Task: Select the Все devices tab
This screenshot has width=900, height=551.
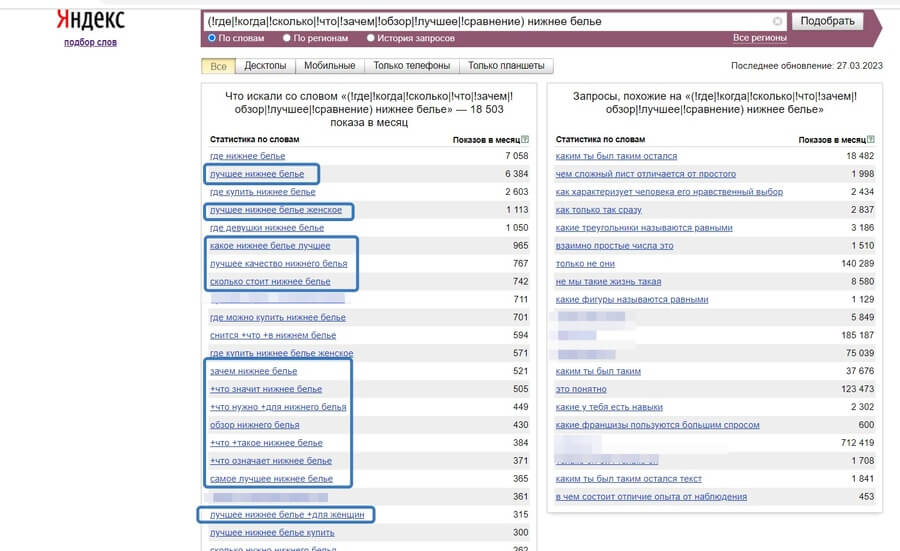Action: pyautogui.click(x=218, y=66)
